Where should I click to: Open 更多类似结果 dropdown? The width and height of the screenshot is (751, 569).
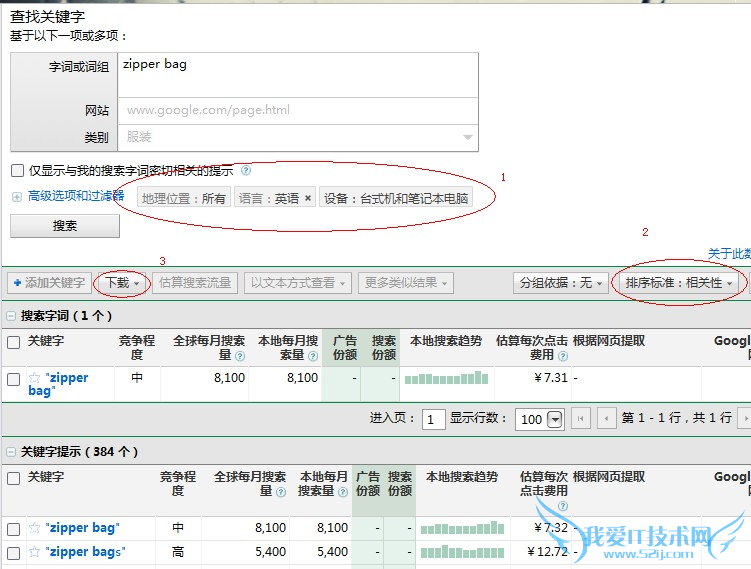[406, 283]
